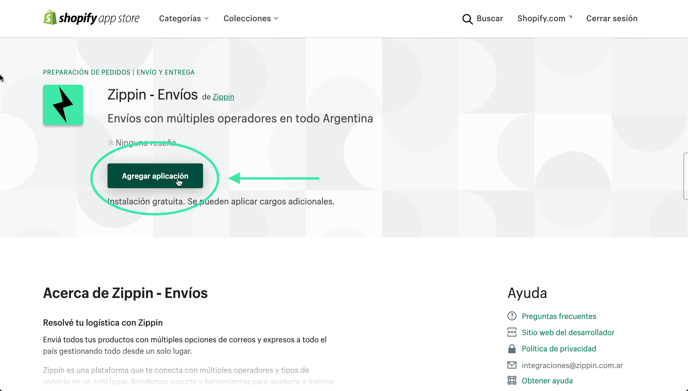Click the Obtener ayuda support icon
Viewport: 688px width, 391px height.
512,380
